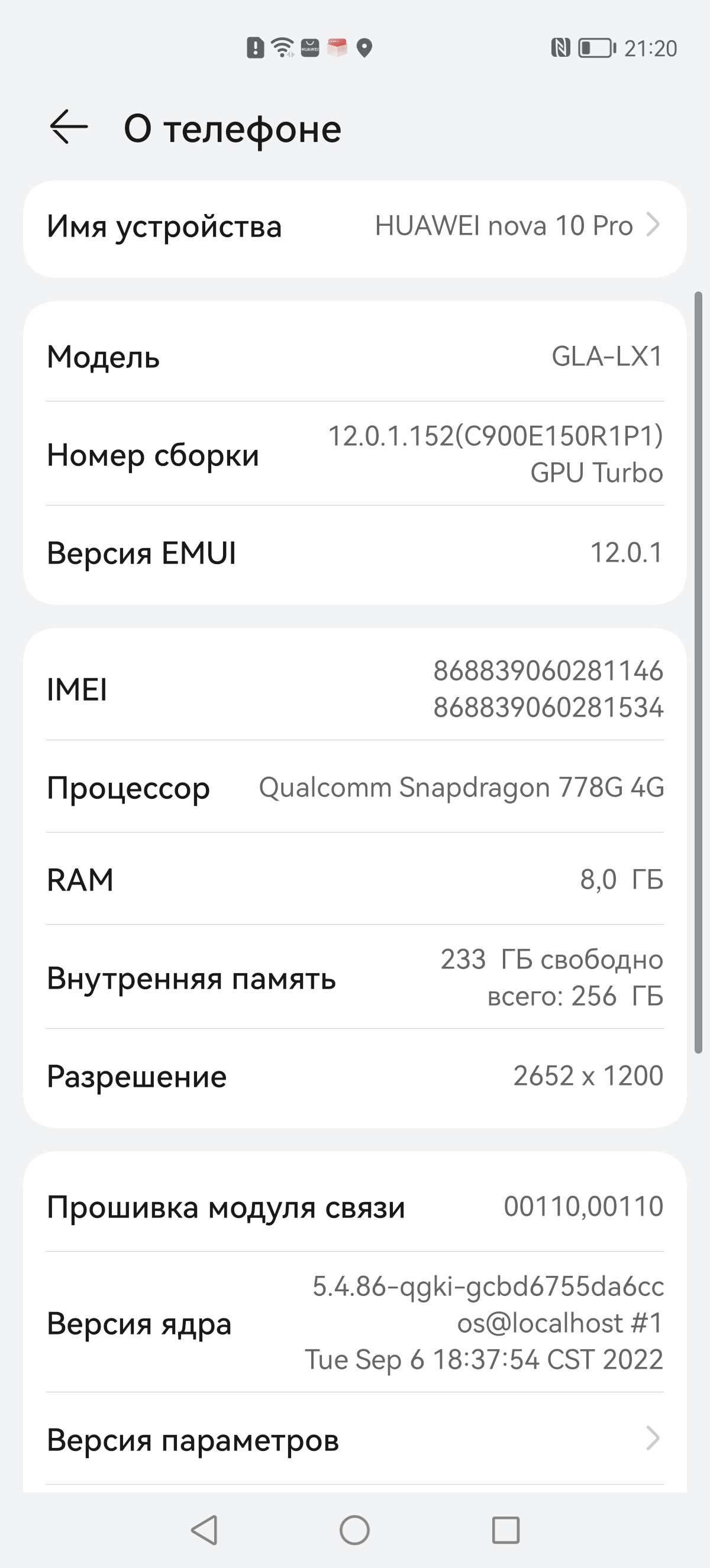Tap the IMEI numbers
The image size is (710, 1568).
[548, 689]
